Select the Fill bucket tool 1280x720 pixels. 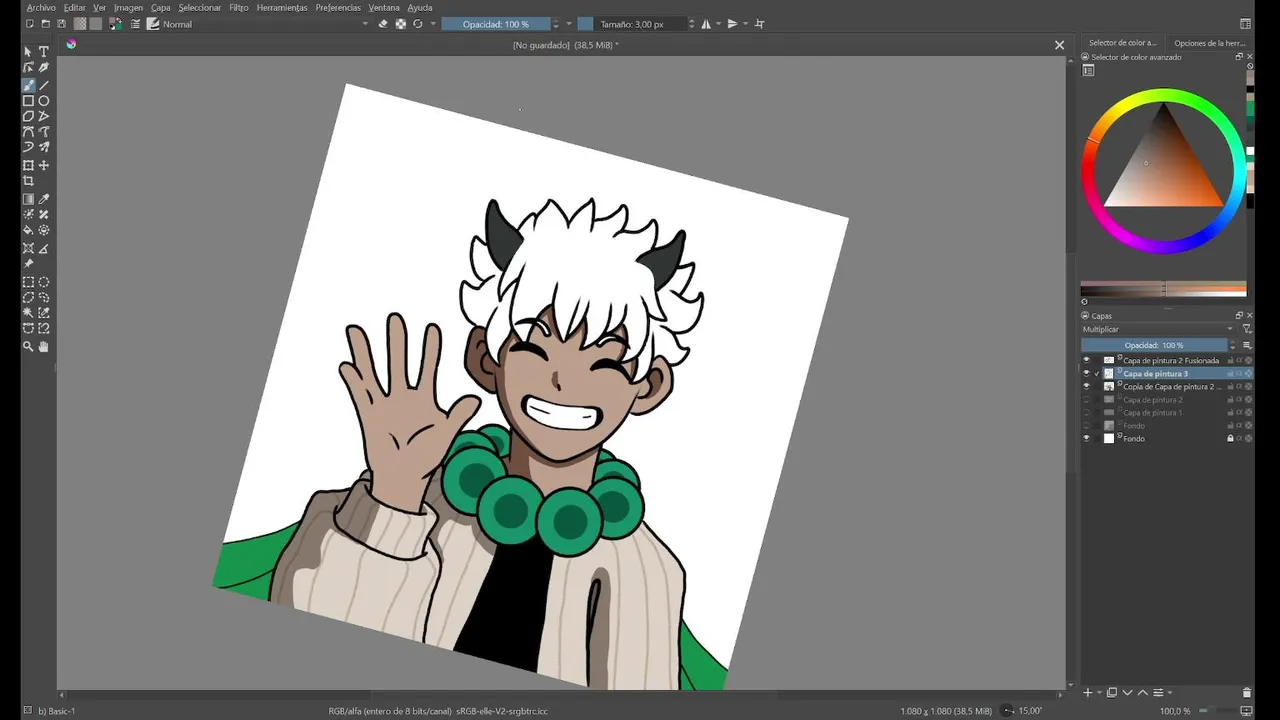click(x=28, y=230)
